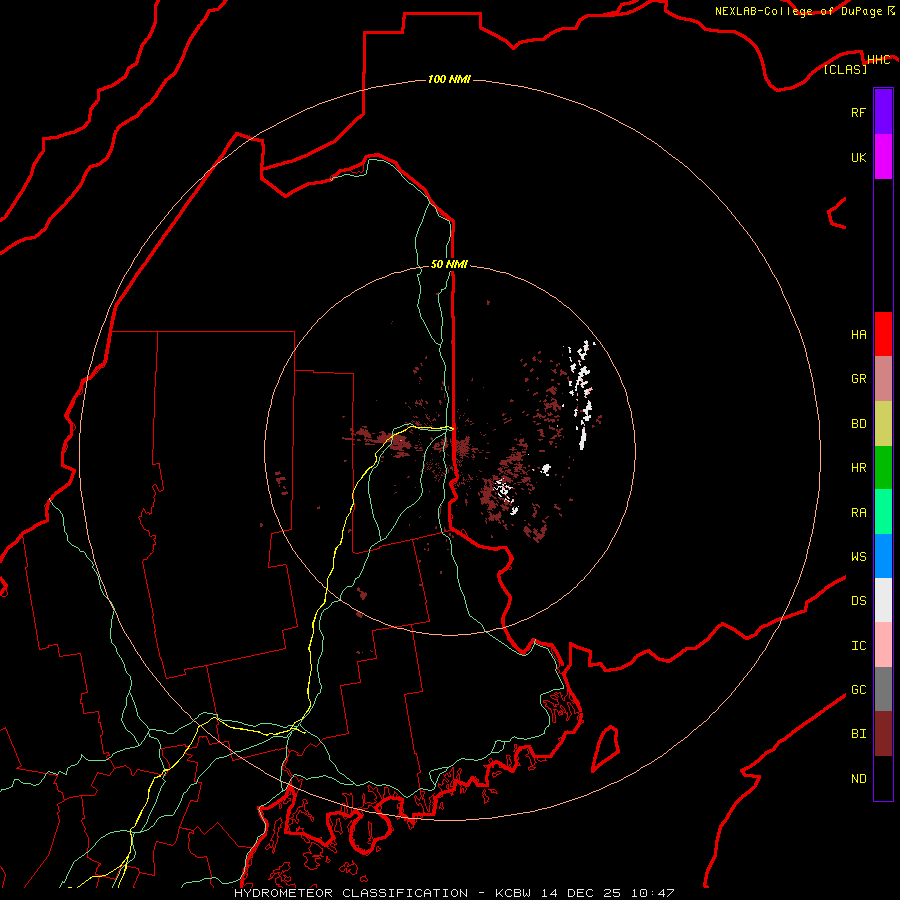Click the BI legend label
Viewport: 900px width, 900px height.
[858, 734]
